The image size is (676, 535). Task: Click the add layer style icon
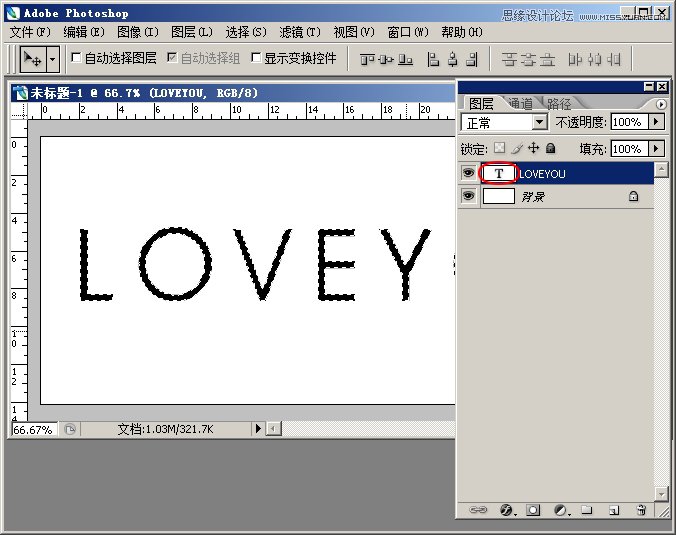tap(507, 510)
